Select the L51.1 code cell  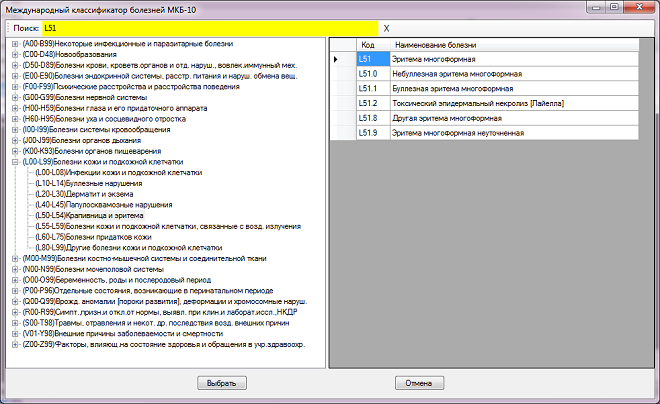(x=373, y=89)
